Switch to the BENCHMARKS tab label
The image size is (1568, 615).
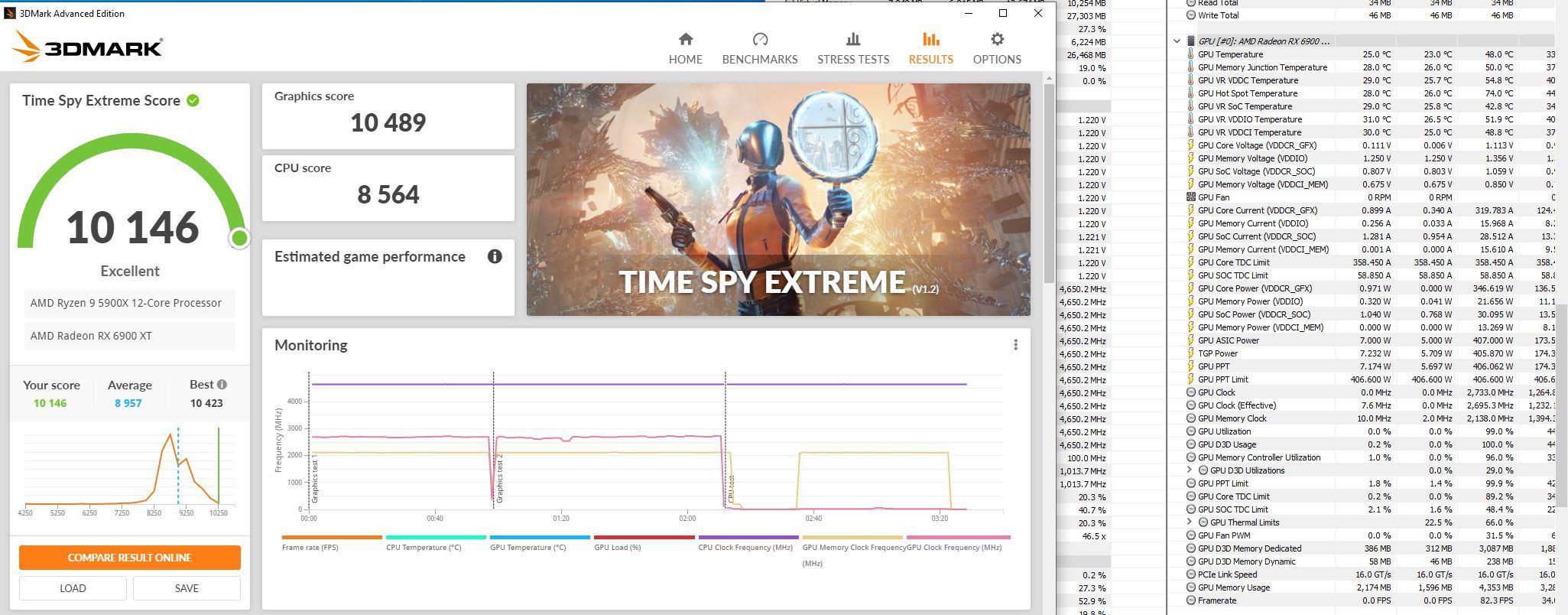tap(760, 60)
